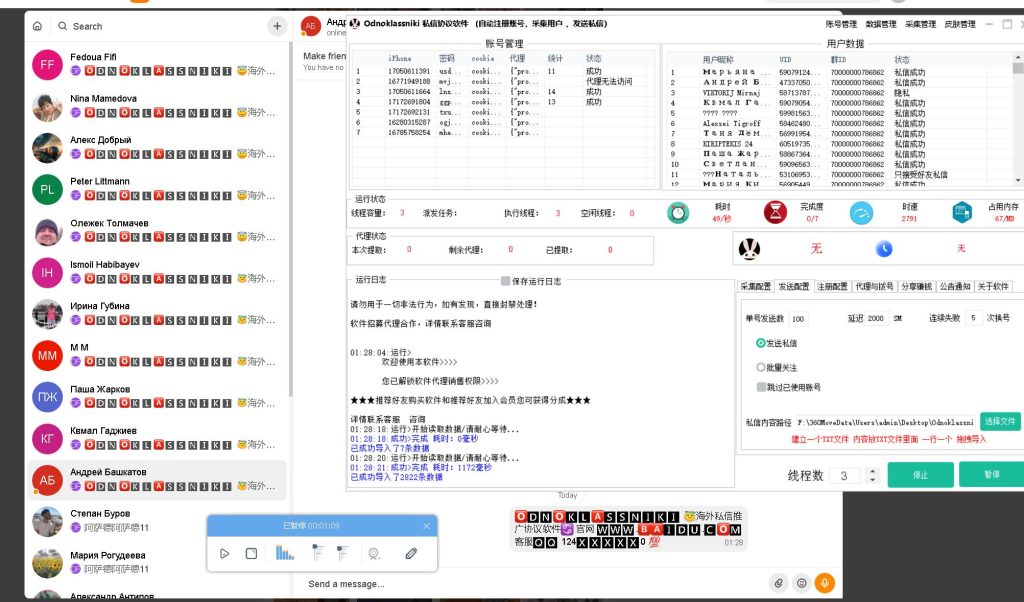Image resolution: width=1024 pixels, height=602 pixels.
Task: Click the orange voice message microphone icon
Action: pos(823,582)
